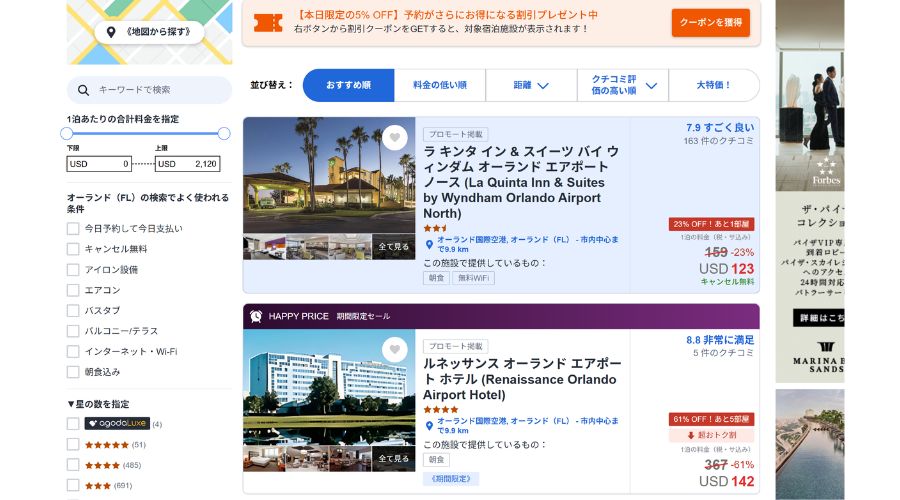
Task: Open La Quinta Inn & Suites hotel title
Action: click(x=521, y=183)
